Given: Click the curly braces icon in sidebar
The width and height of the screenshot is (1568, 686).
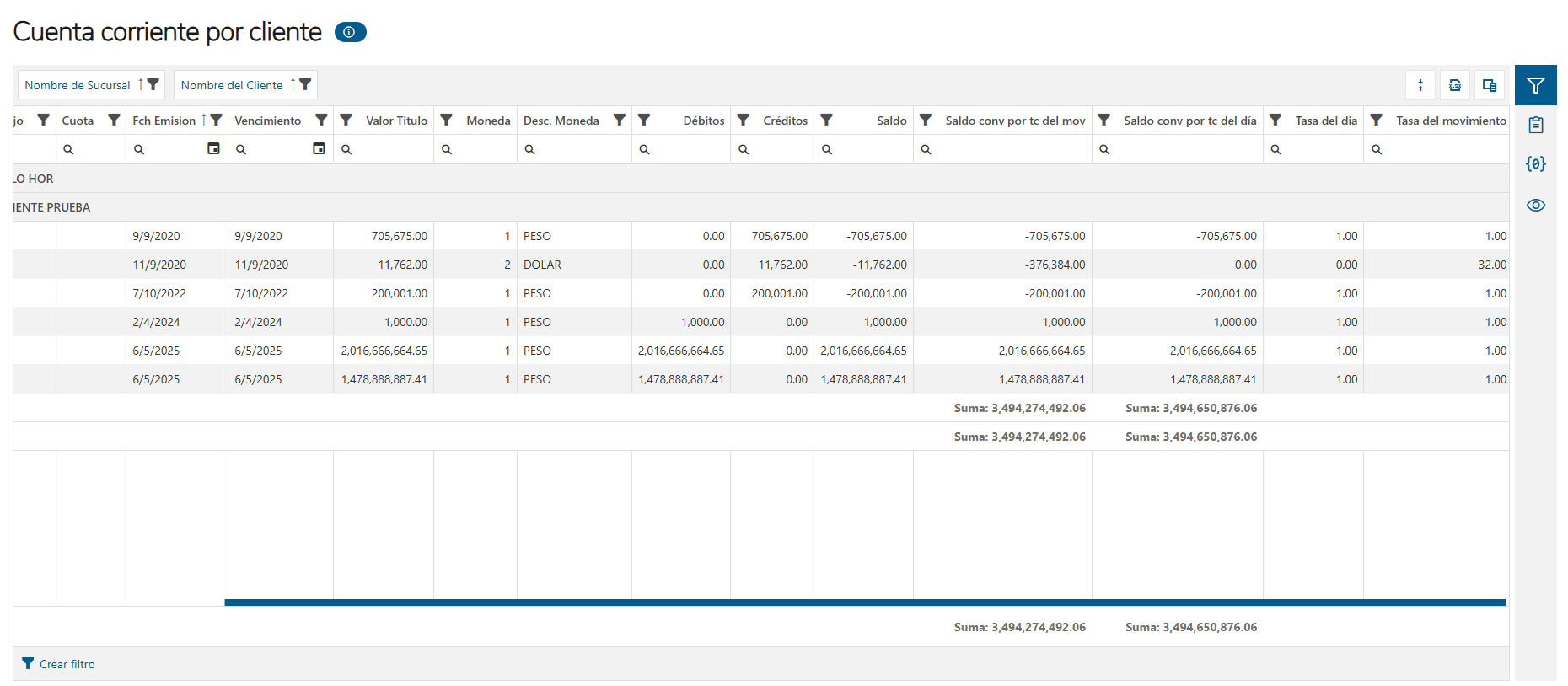Looking at the screenshot, I should click(x=1535, y=164).
